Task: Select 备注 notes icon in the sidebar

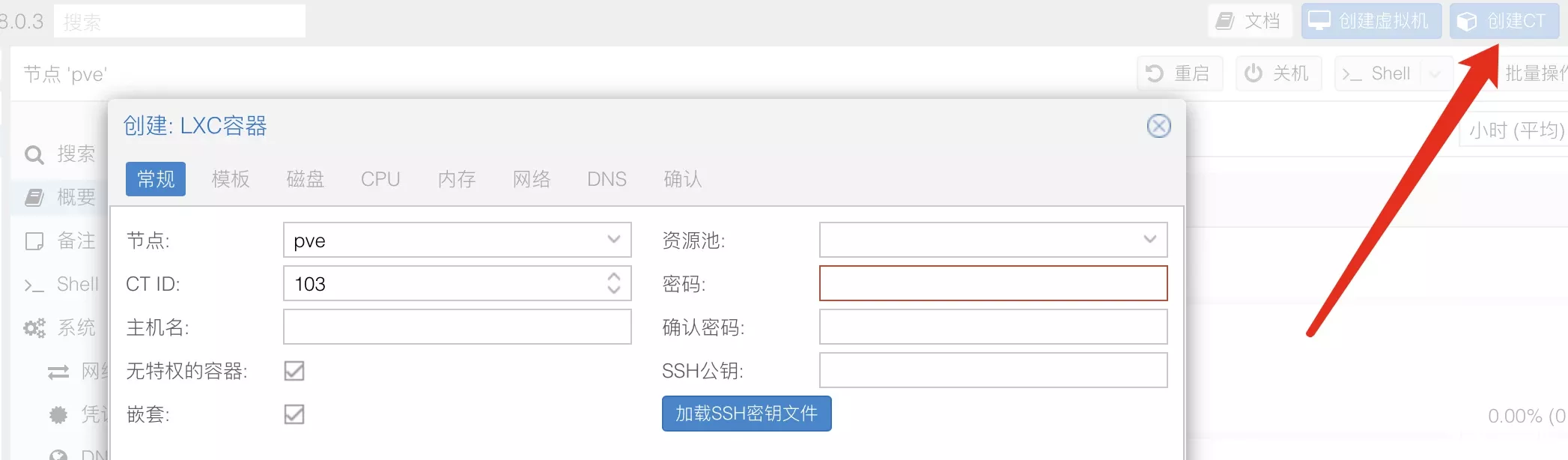Action: click(x=34, y=241)
